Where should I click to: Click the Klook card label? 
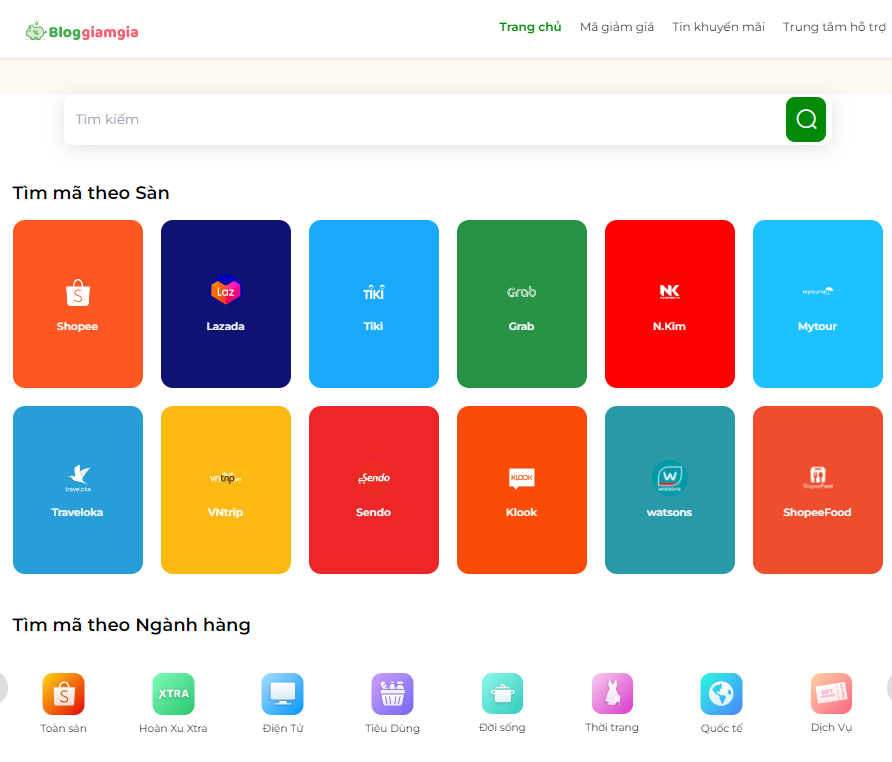(x=521, y=512)
